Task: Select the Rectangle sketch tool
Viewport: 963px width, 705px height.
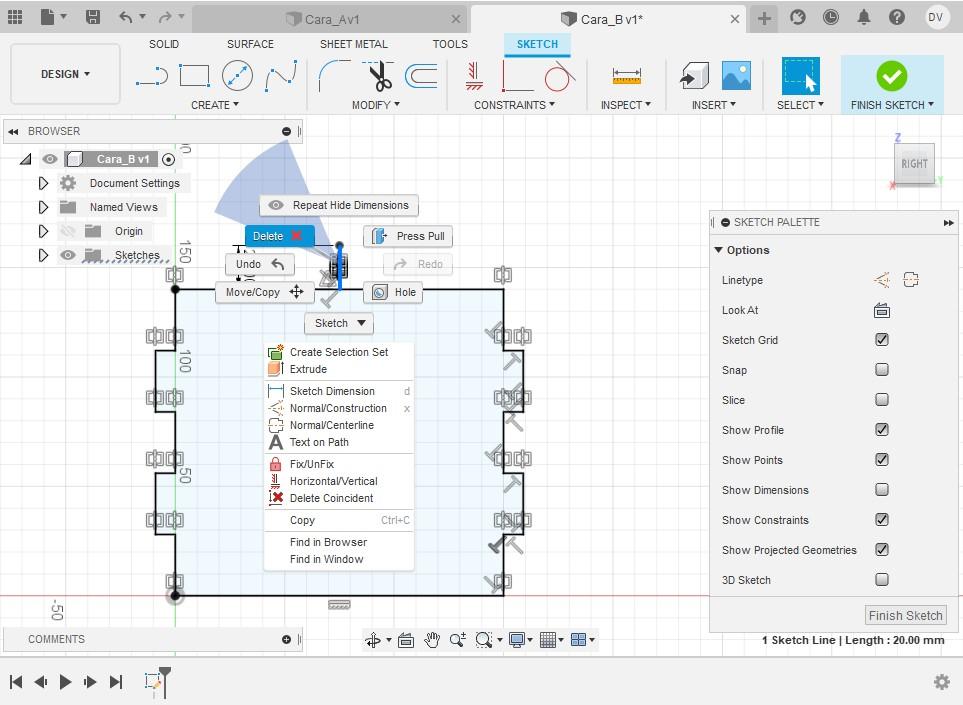Action: pos(195,76)
